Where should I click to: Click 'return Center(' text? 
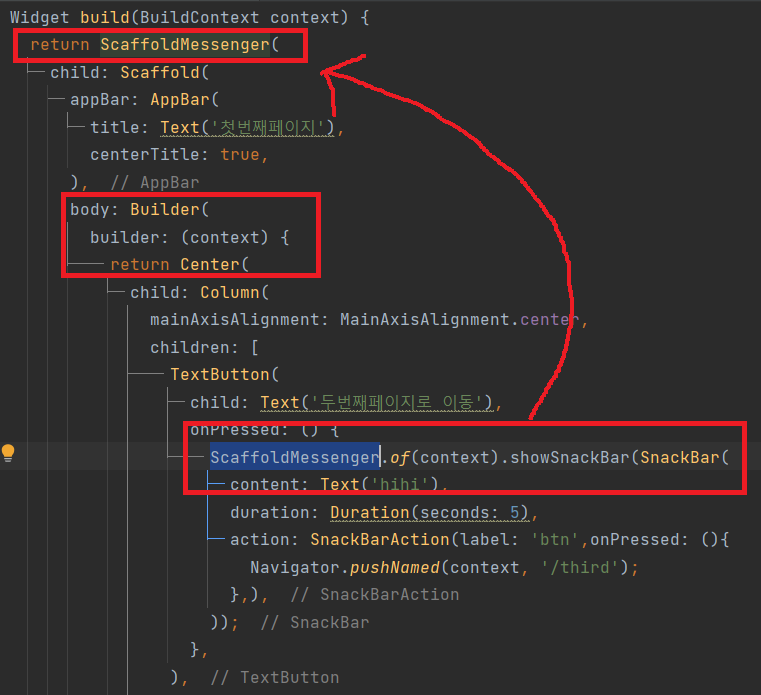[179, 265]
